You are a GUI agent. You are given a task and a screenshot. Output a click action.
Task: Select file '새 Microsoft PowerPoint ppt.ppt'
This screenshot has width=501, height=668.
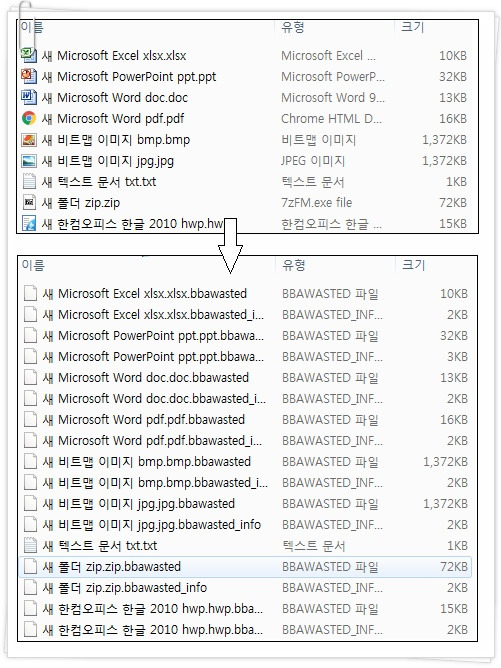[x=129, y=76]
